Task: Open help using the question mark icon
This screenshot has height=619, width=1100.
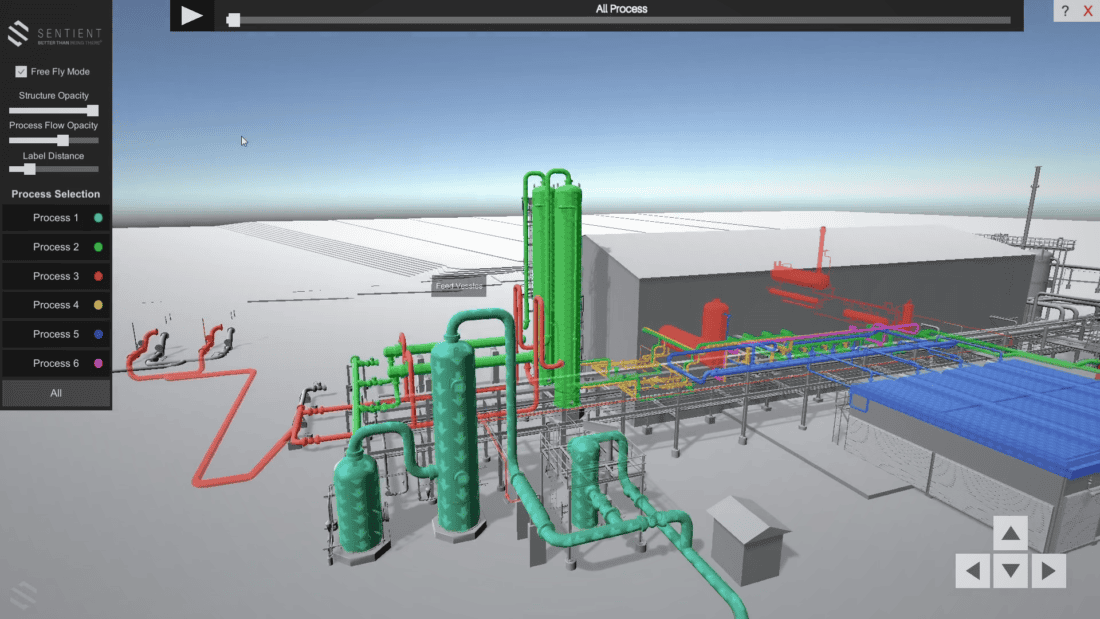Action: 1065,11
